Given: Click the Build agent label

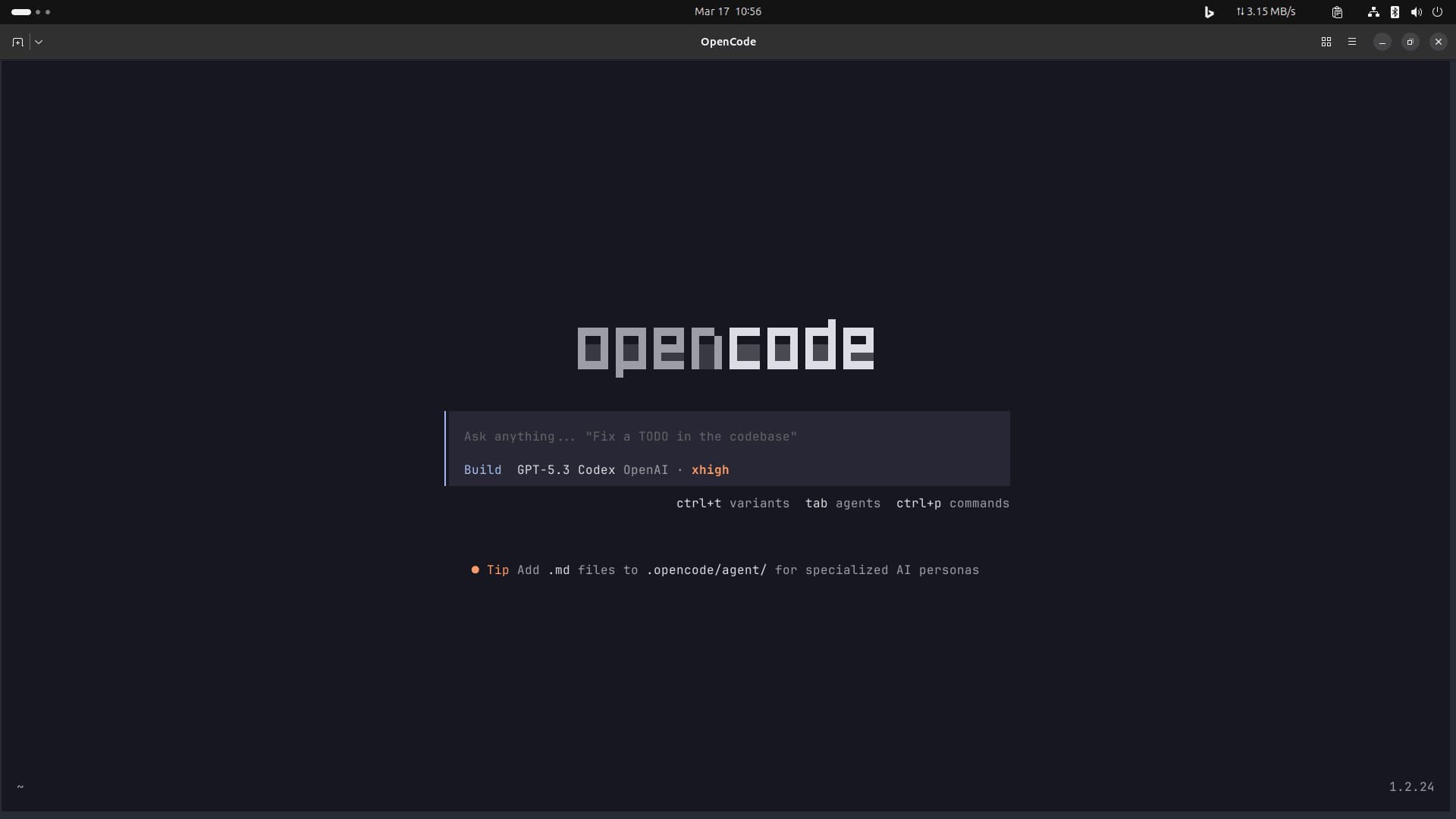Looking at the screenshot, I should [x=482, y=470].
